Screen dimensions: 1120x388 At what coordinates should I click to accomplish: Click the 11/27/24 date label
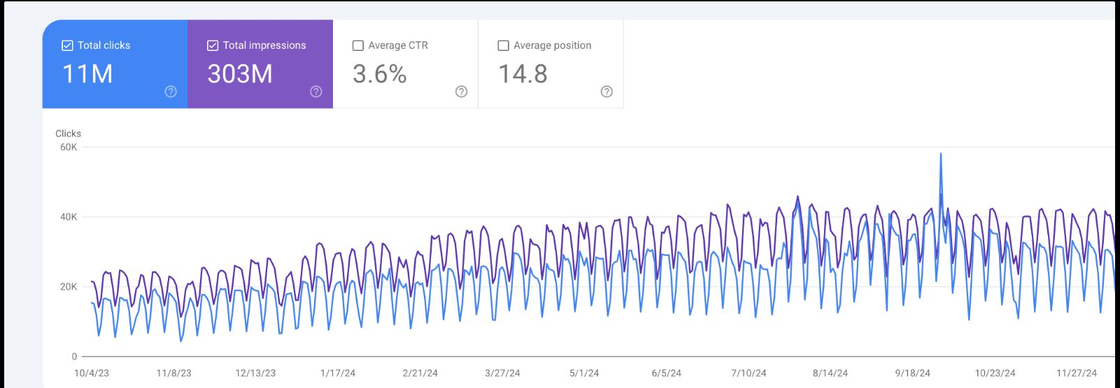click(1076, 373)
